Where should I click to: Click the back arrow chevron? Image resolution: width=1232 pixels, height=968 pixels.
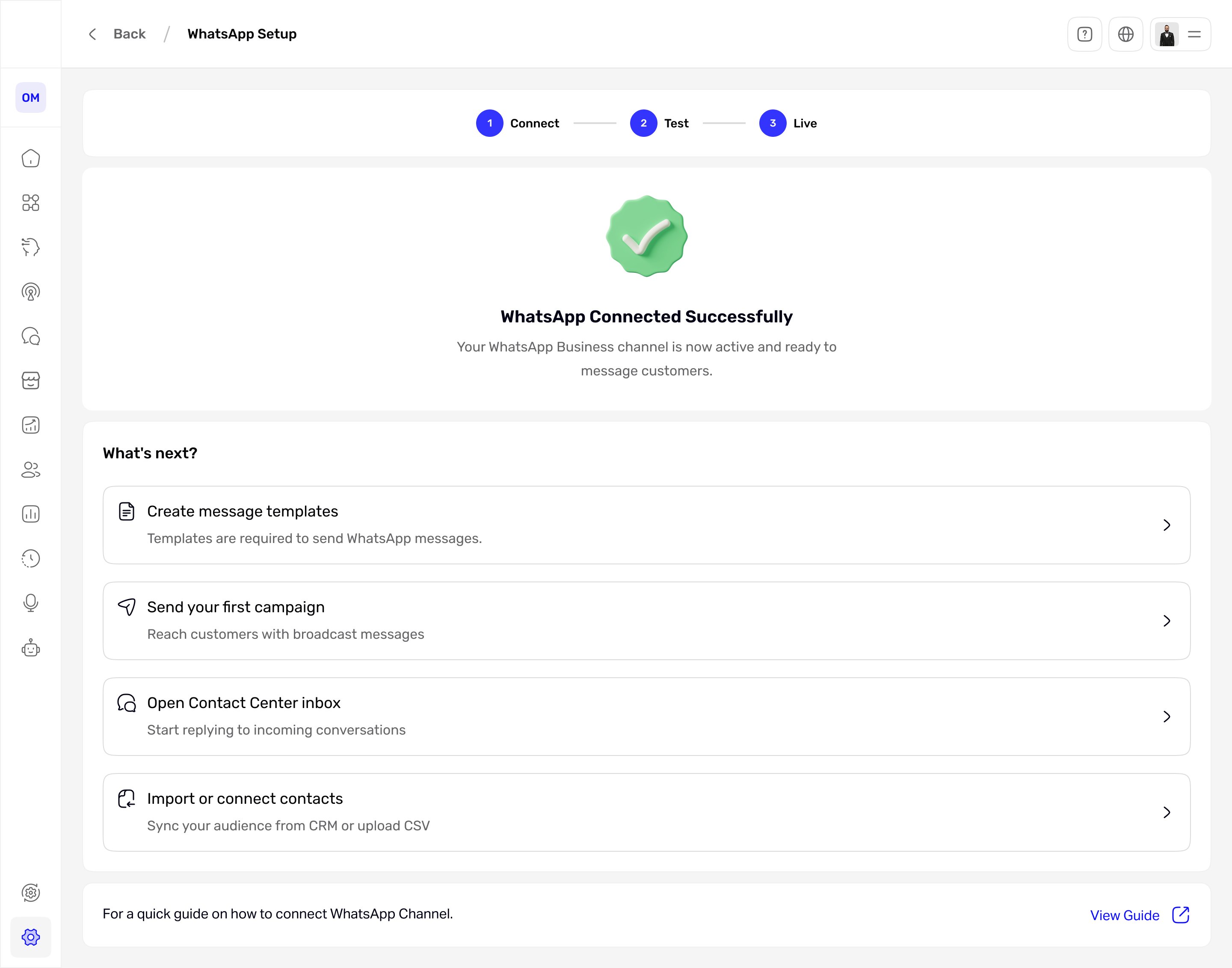92,34
